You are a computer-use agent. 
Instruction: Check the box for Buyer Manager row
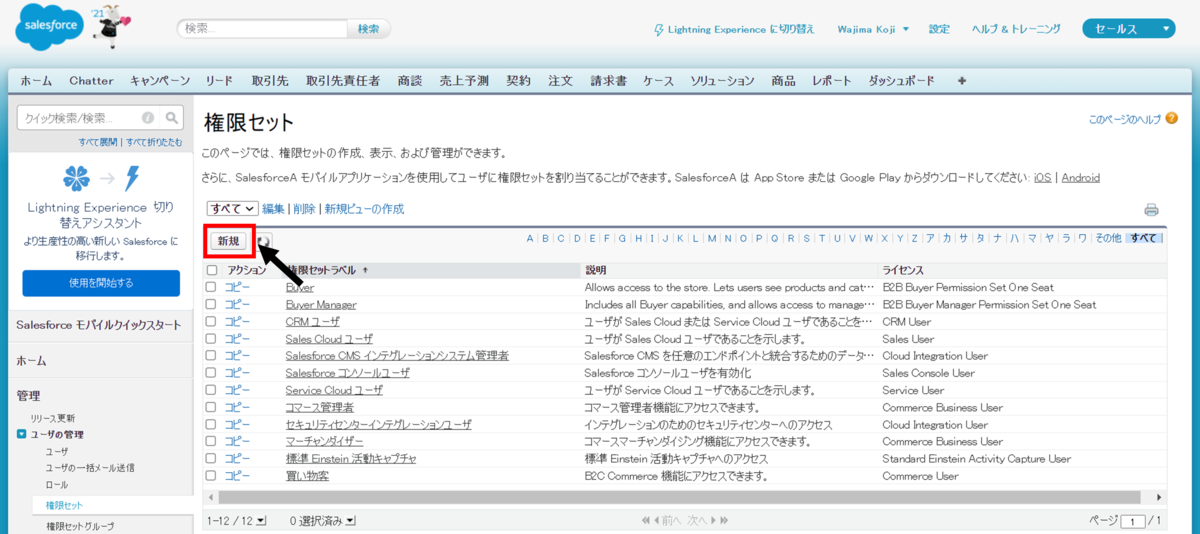[211, 304]
